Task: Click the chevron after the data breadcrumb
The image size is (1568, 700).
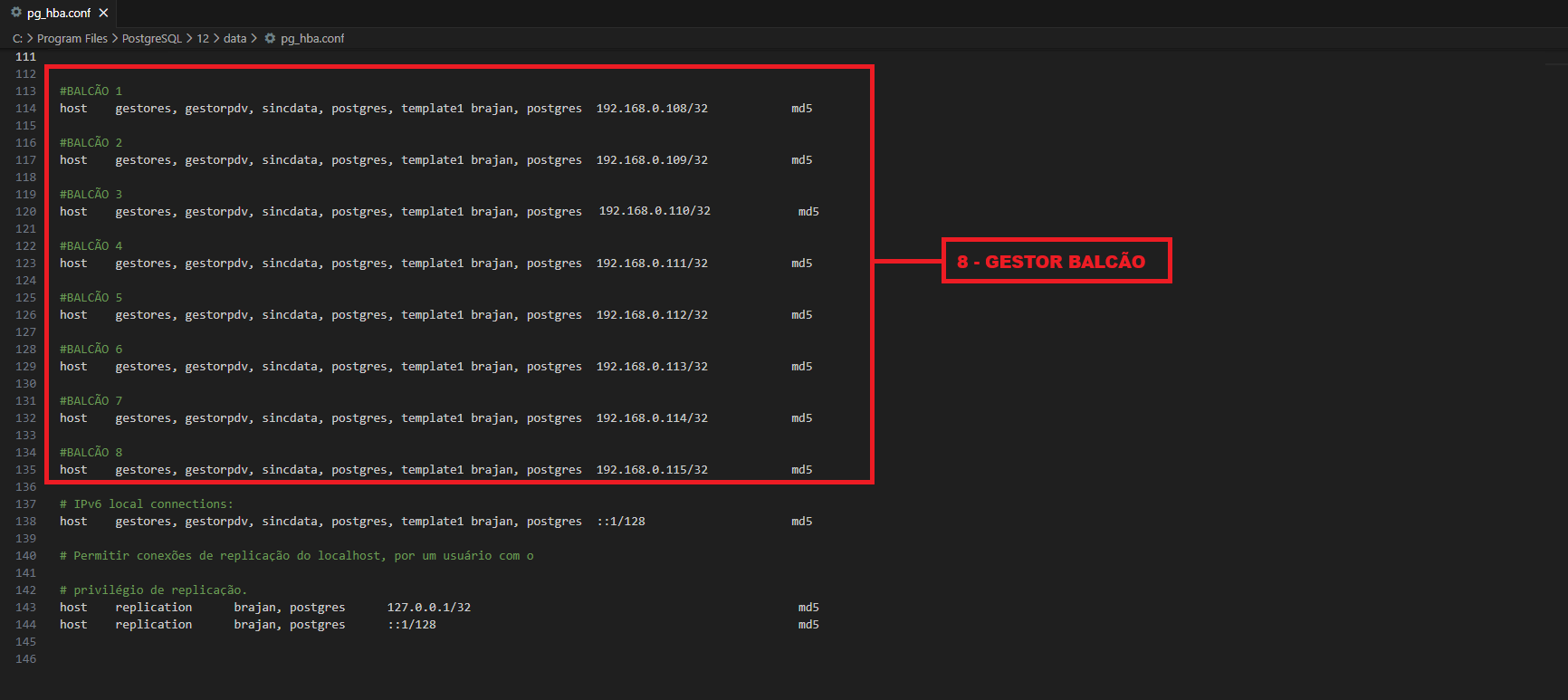Action: pyautogui.click(x=254, y=38)
